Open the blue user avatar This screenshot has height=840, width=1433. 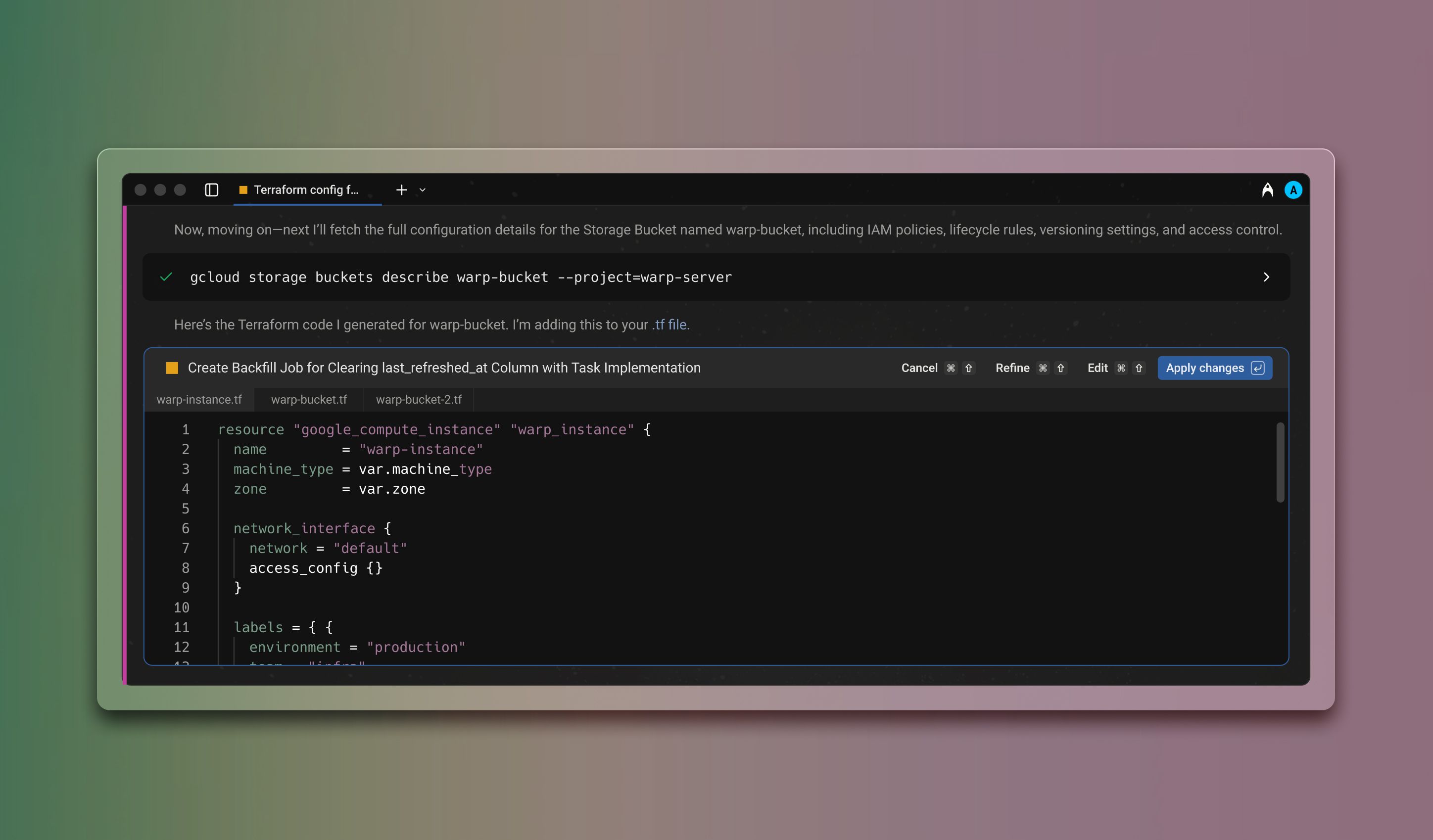coord(1293,190)
